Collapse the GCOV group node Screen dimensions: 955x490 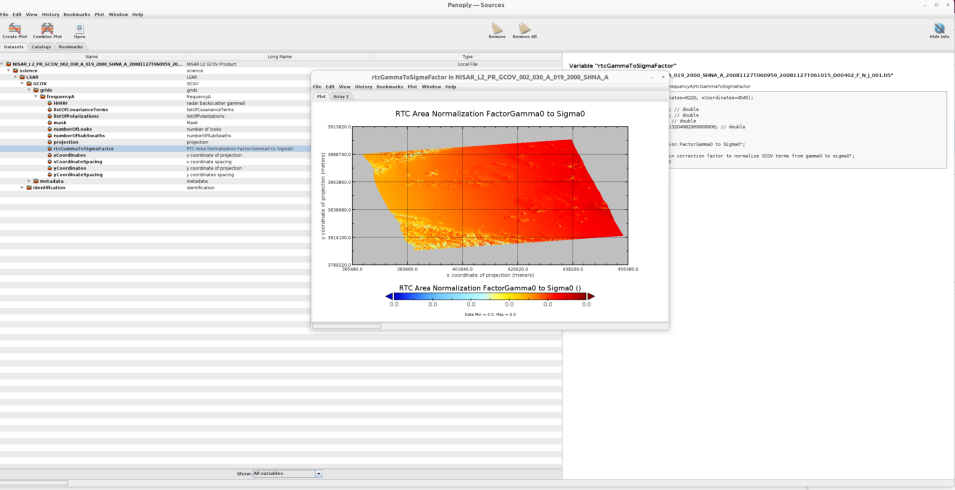coord(23,83)
